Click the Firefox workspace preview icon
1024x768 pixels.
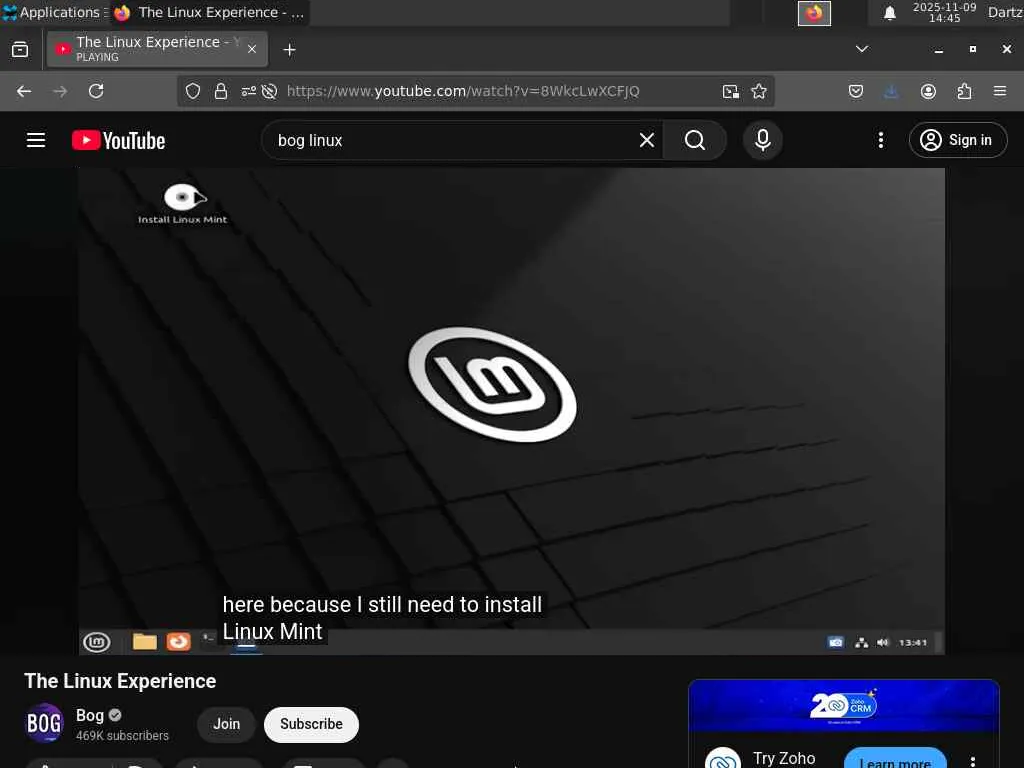[x=814, y=13]
